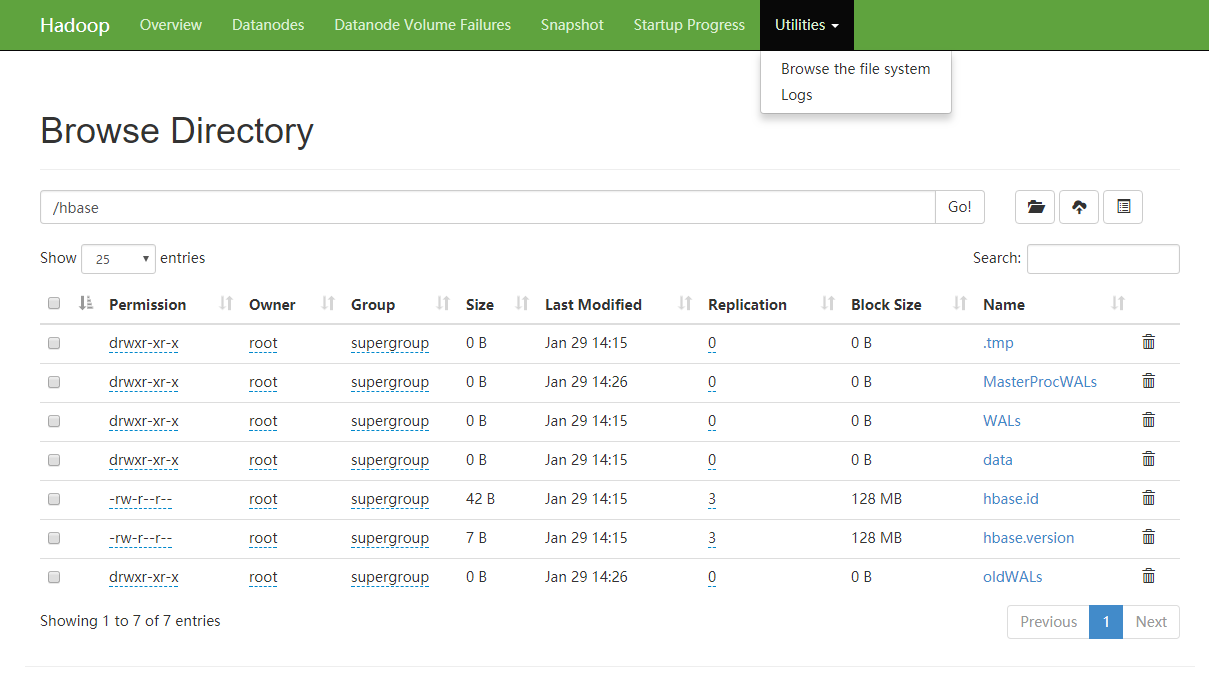Open the oldWALs directory link
This screenshot has height=673, width=1209.
click(x=1013, y=577)
